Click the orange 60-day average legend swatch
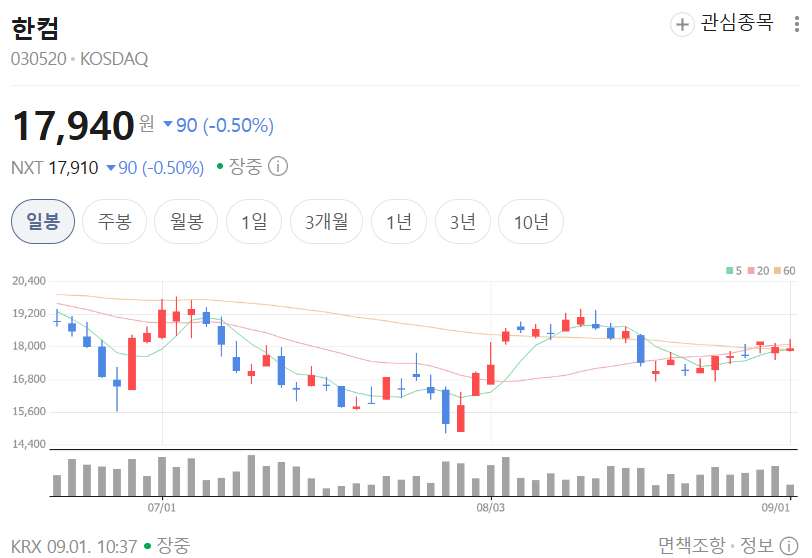Image resolution: width=812 pixels, height=558 pixels. (x=777, y=271)
